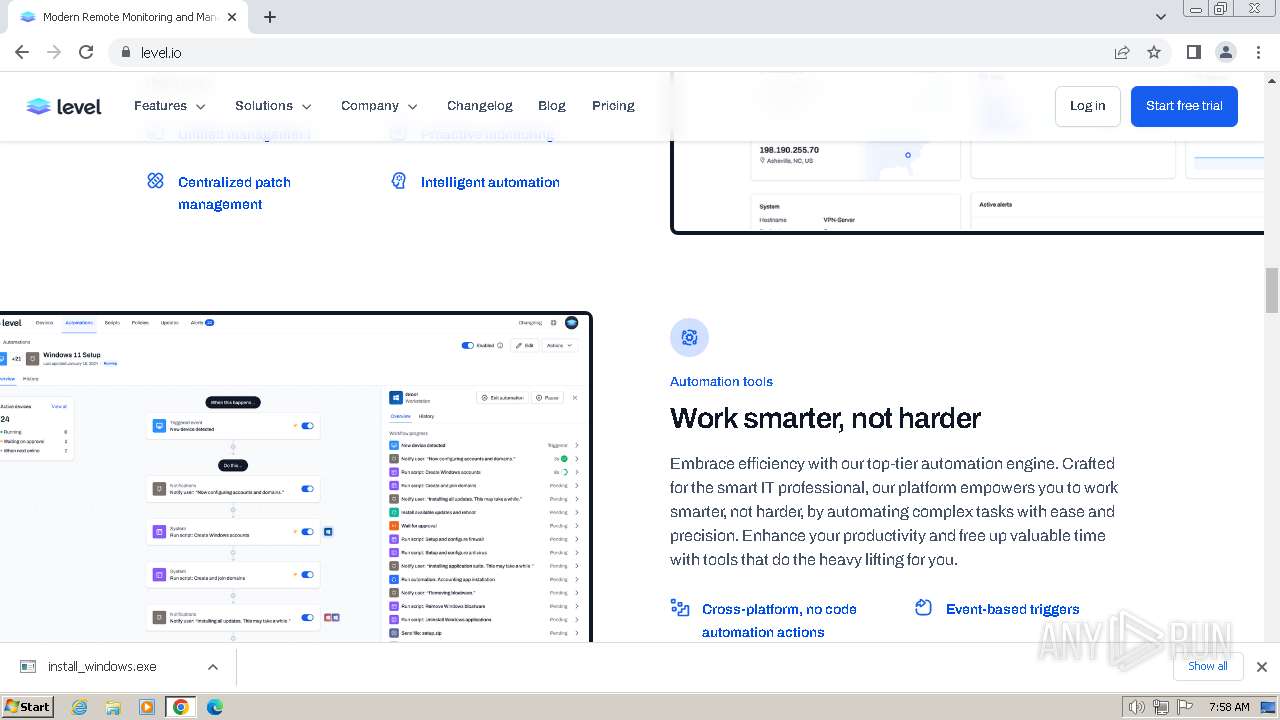Viewport: 1280px width, 720px height.
Task: Open the Actions dropdown in automation preview
Action: click(559, 345)
